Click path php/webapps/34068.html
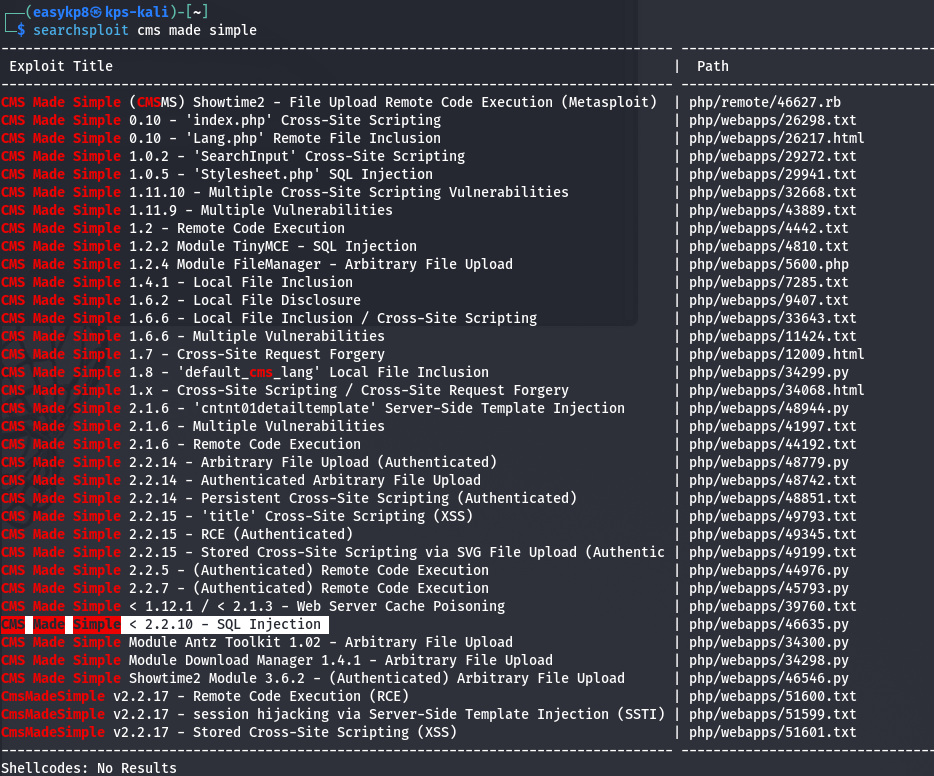 (x=777, y=390)
